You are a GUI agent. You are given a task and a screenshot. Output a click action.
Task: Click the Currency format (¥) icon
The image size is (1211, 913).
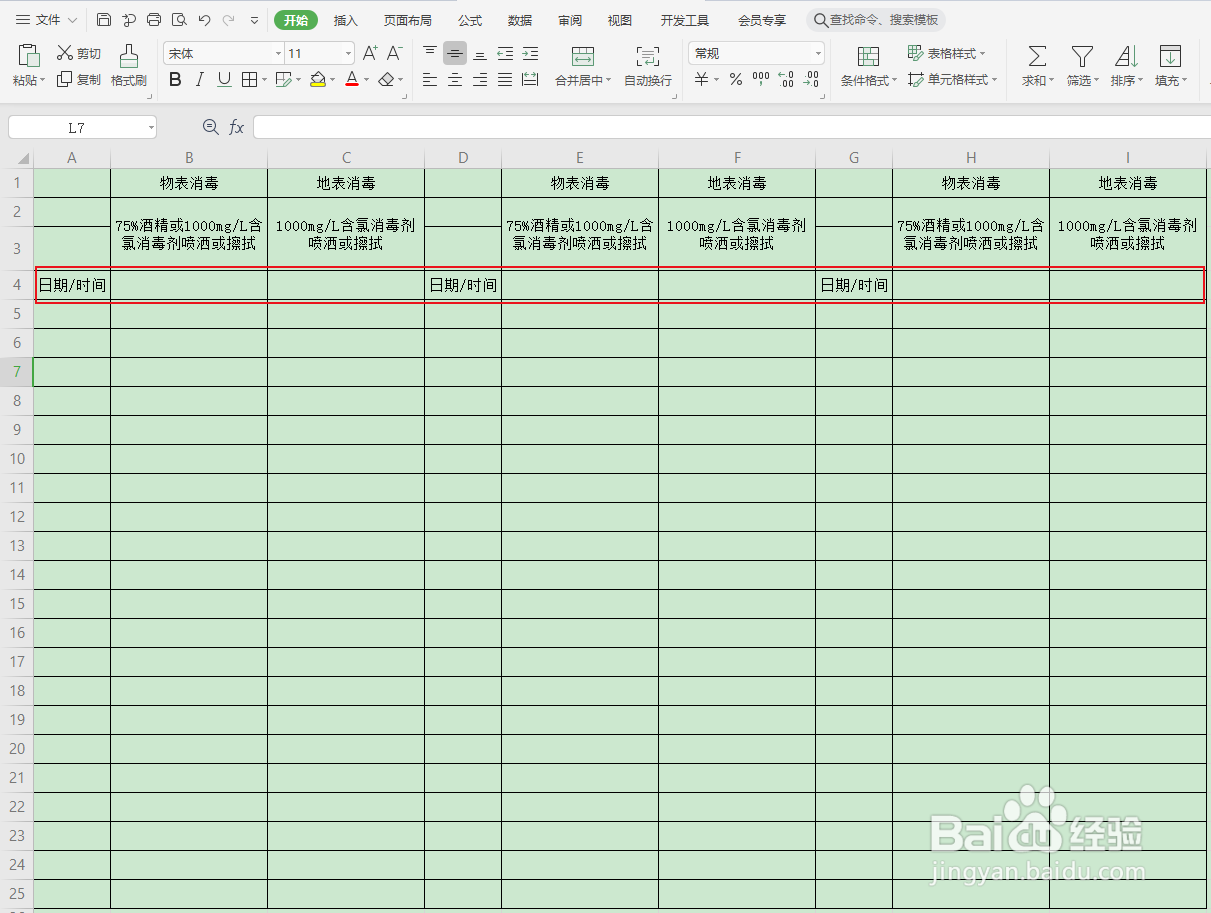tap(702, 80)
